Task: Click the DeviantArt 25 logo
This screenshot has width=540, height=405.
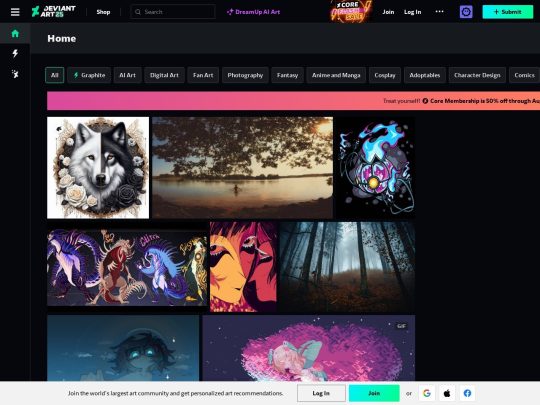Action: 54,12
